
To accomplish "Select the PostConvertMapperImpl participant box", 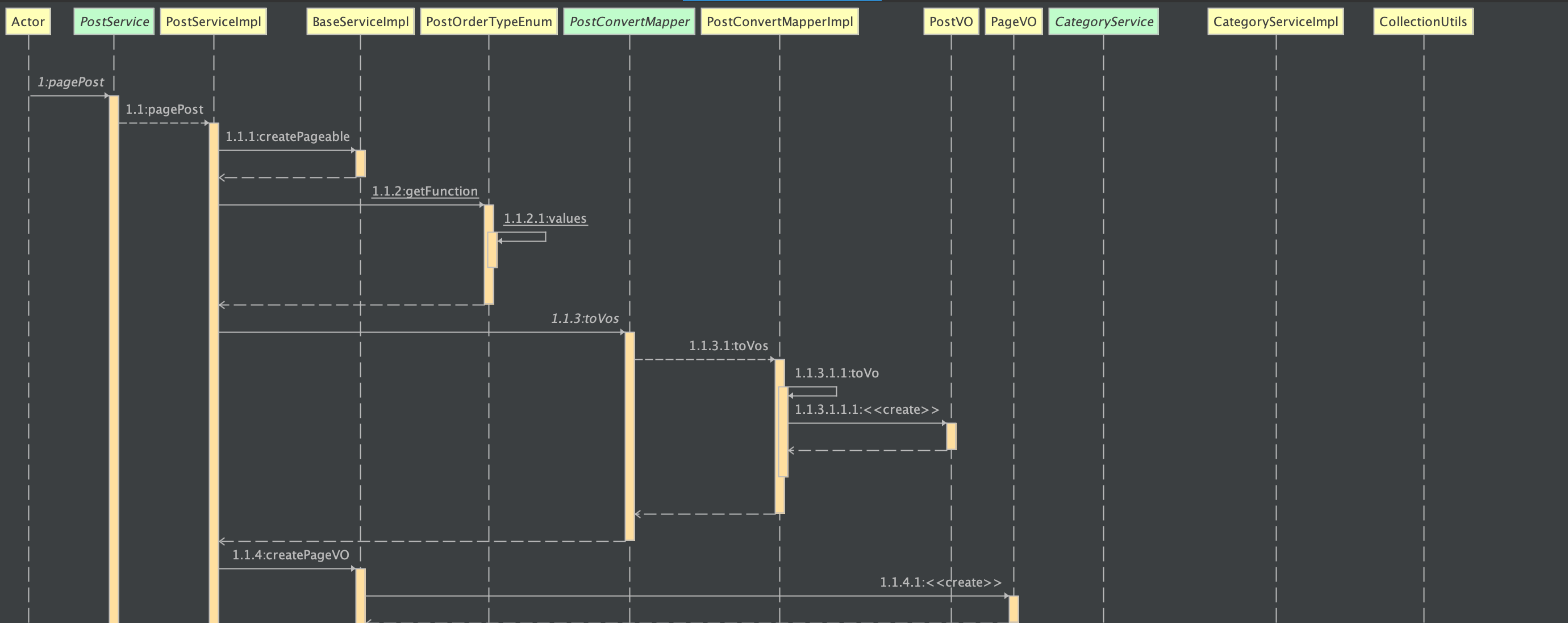I will point(779,22).
